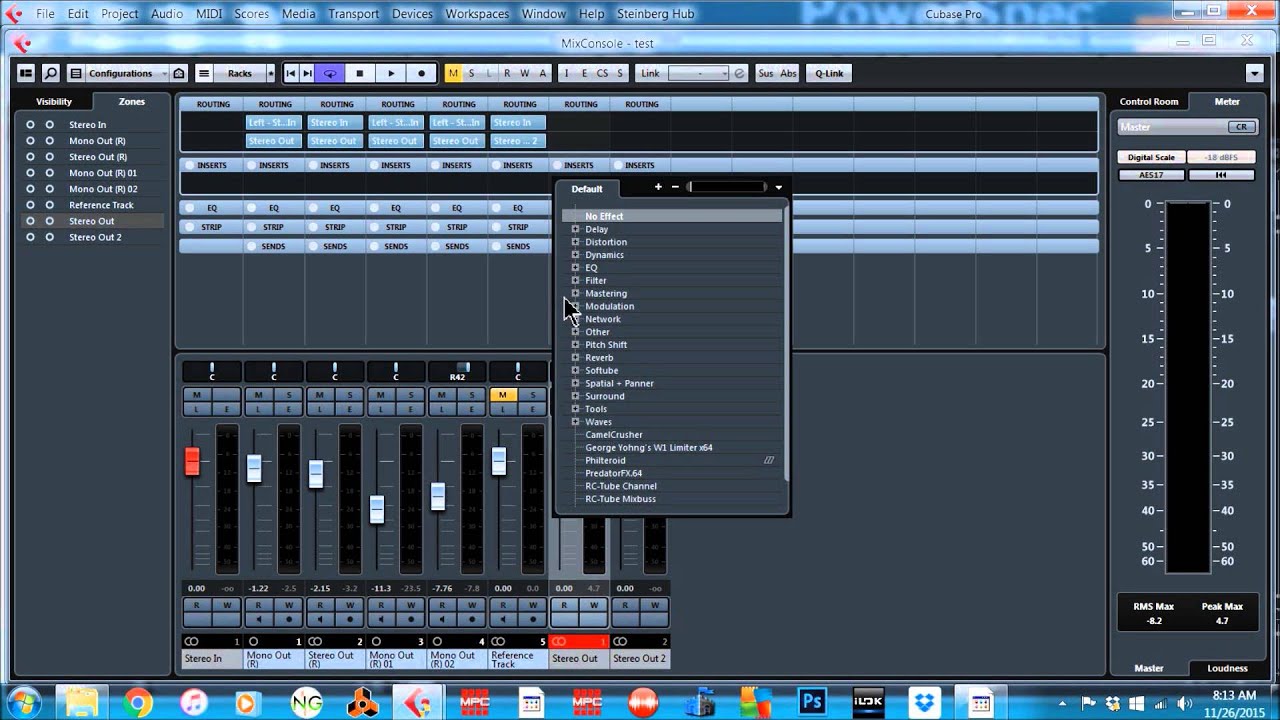The image size is (1280, 720).
Task: Click the reset peak icon next to AES17
Action: [1221, 175]
